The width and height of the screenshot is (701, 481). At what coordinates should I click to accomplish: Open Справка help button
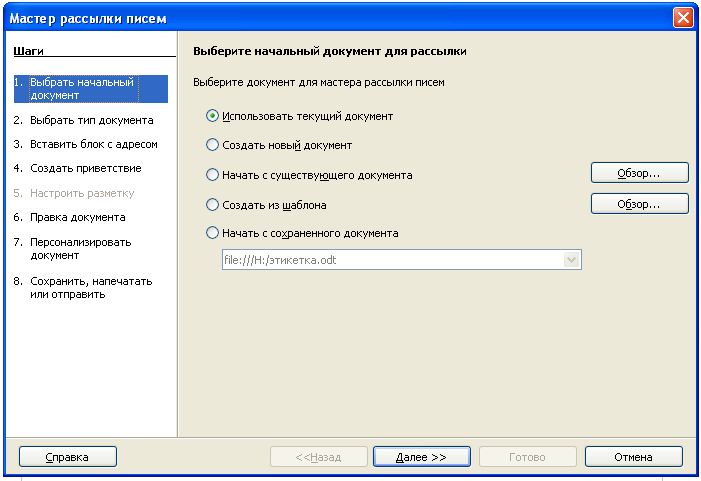[x=68, y=457]
